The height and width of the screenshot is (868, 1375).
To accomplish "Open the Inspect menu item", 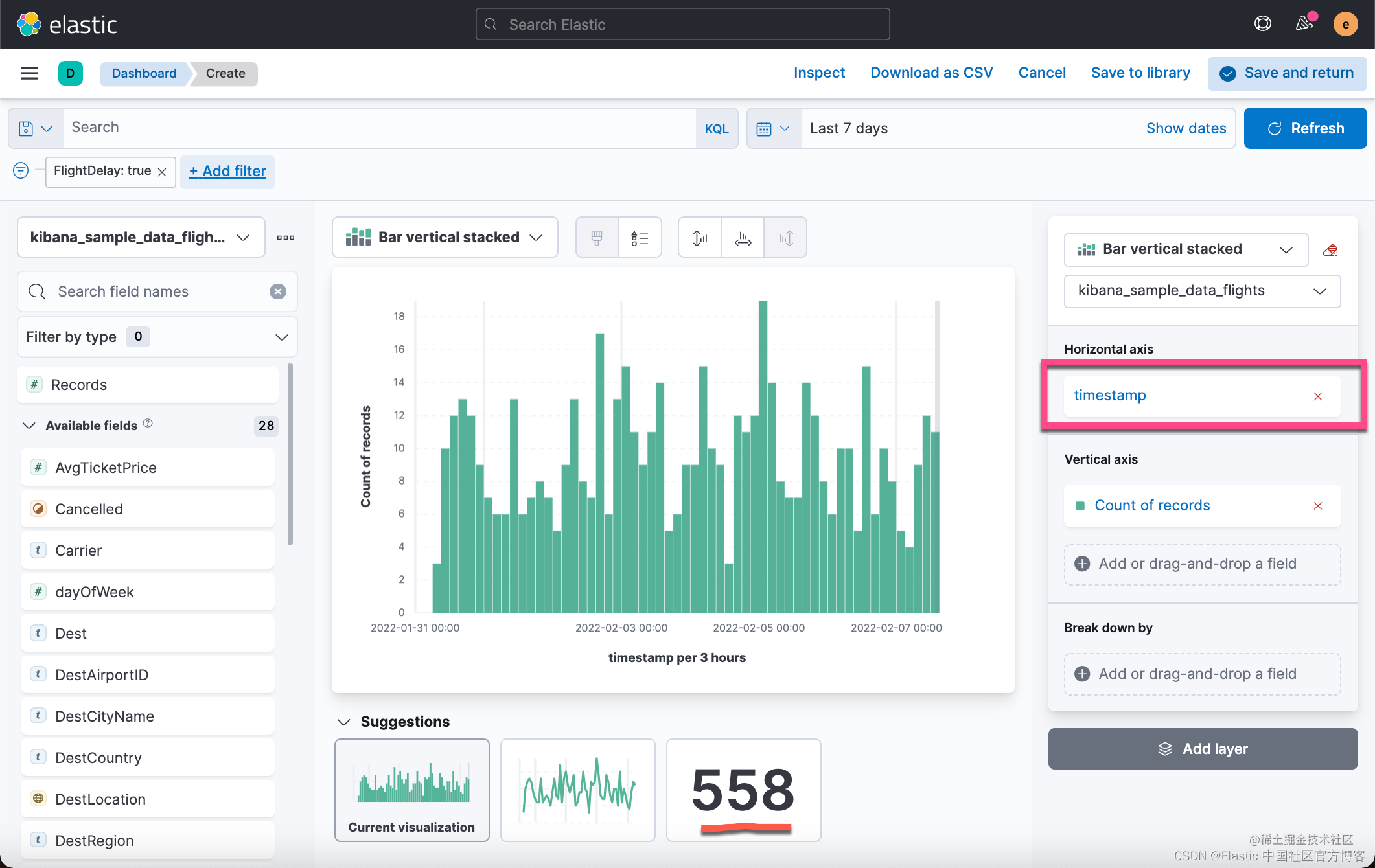I will point(819,73).
